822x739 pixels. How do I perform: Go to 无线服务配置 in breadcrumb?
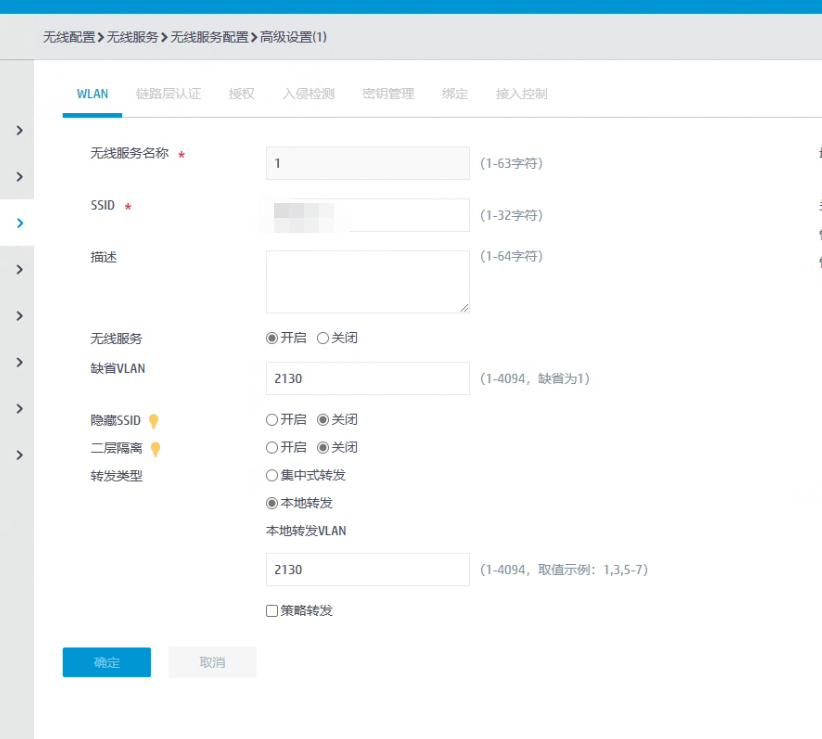tap(210, 37)
